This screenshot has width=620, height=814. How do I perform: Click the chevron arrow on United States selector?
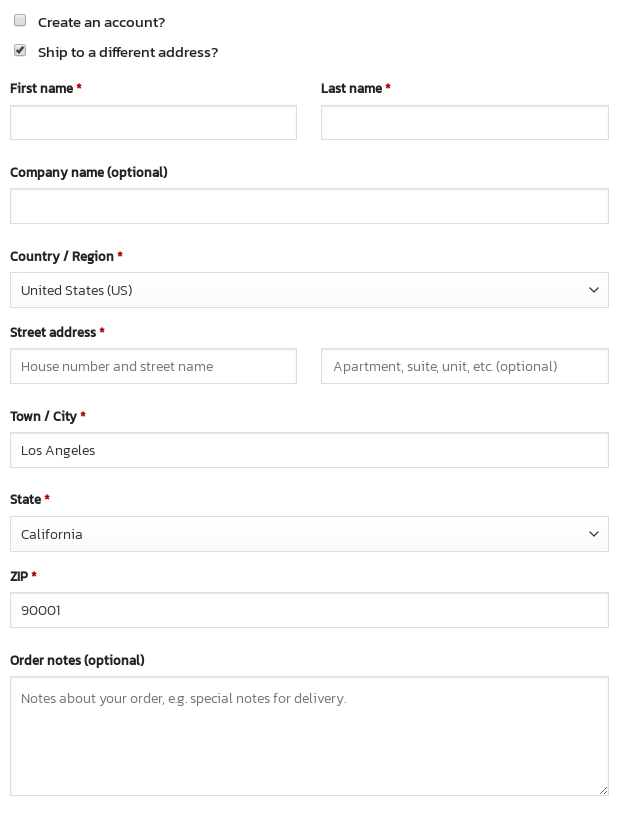pyautogui.click(x=594, y=290)
